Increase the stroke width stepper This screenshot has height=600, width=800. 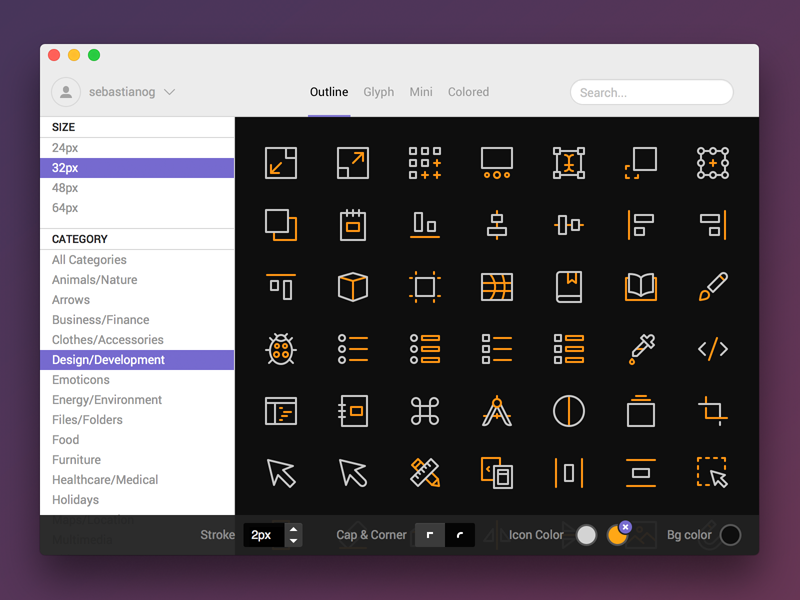[293, 529]
